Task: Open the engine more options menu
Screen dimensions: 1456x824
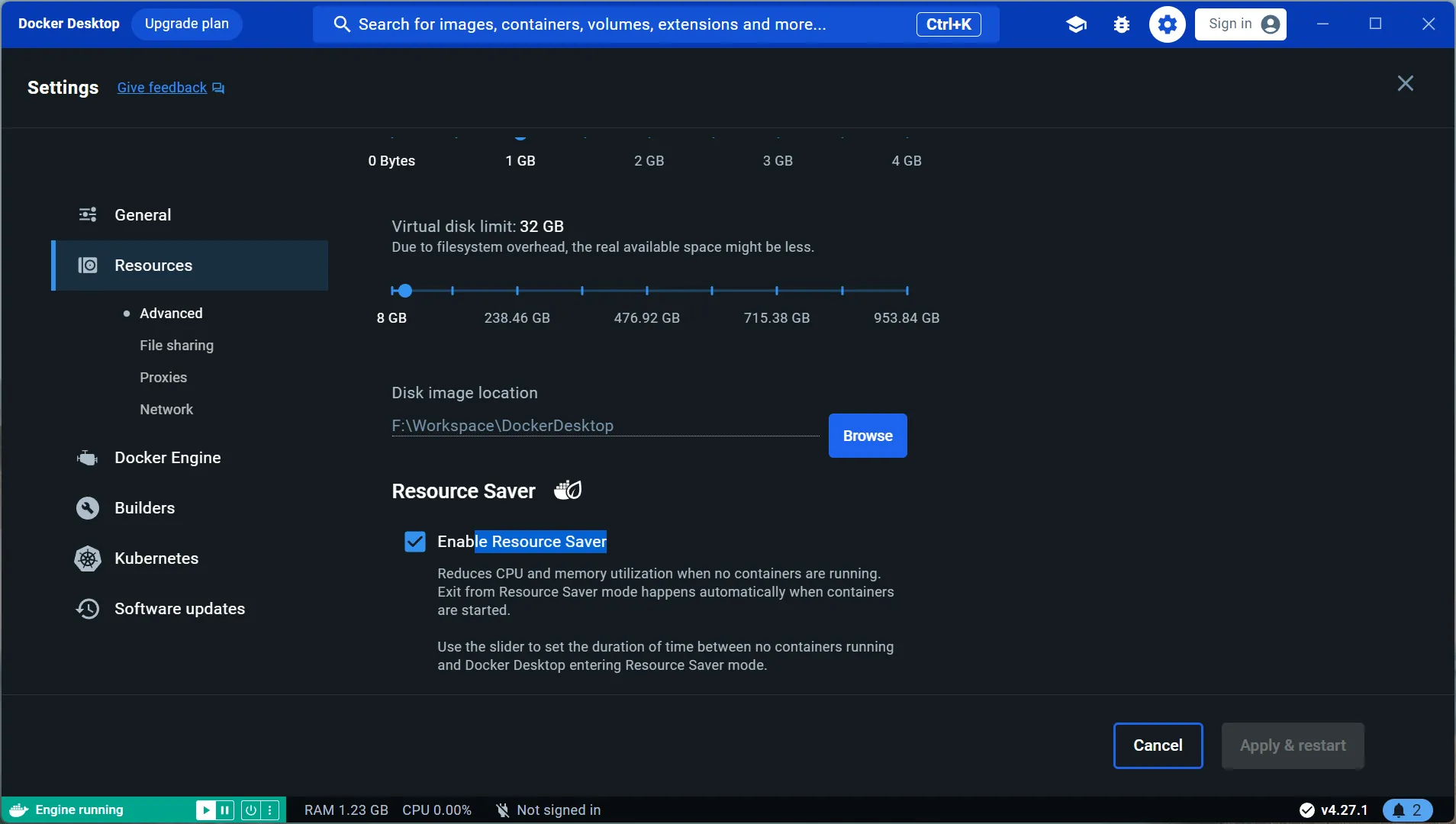Action: (x=270, y=810)
